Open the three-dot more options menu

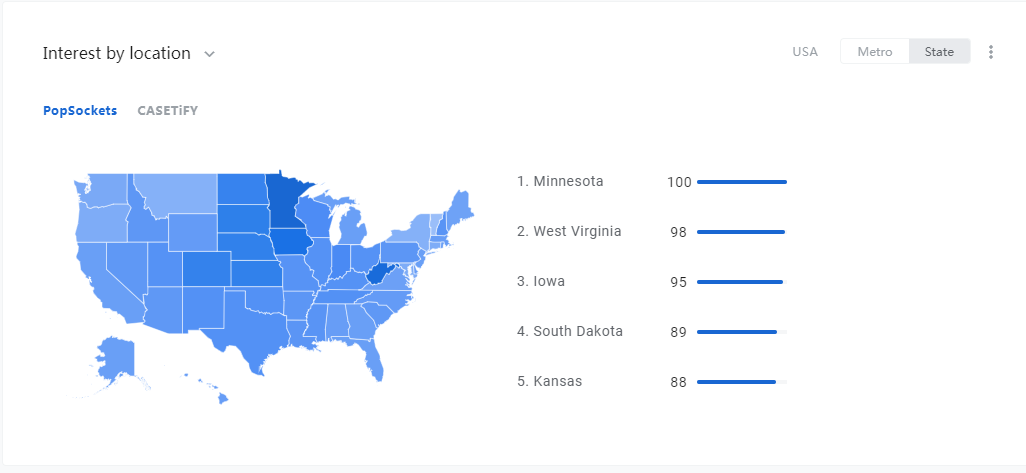(x=991, y=52)
